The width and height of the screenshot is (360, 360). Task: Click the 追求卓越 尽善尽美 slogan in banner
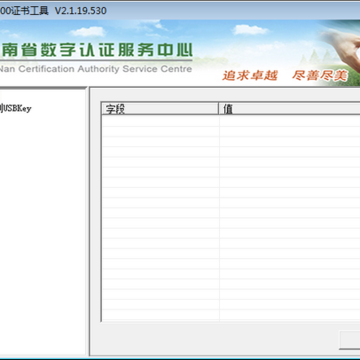click(x=285, y=76)
